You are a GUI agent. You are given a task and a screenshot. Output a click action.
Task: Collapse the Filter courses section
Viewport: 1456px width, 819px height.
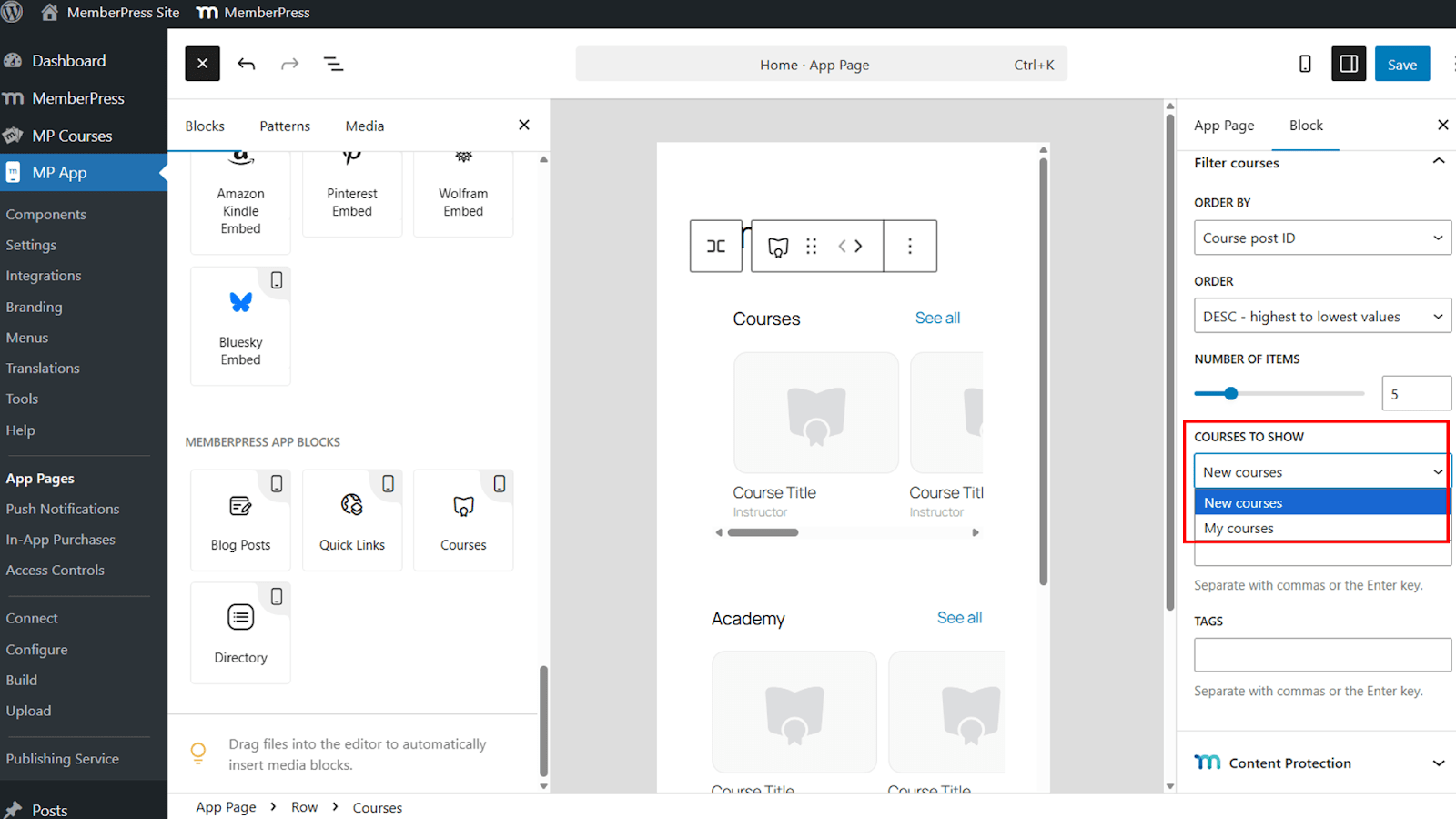1438,162
